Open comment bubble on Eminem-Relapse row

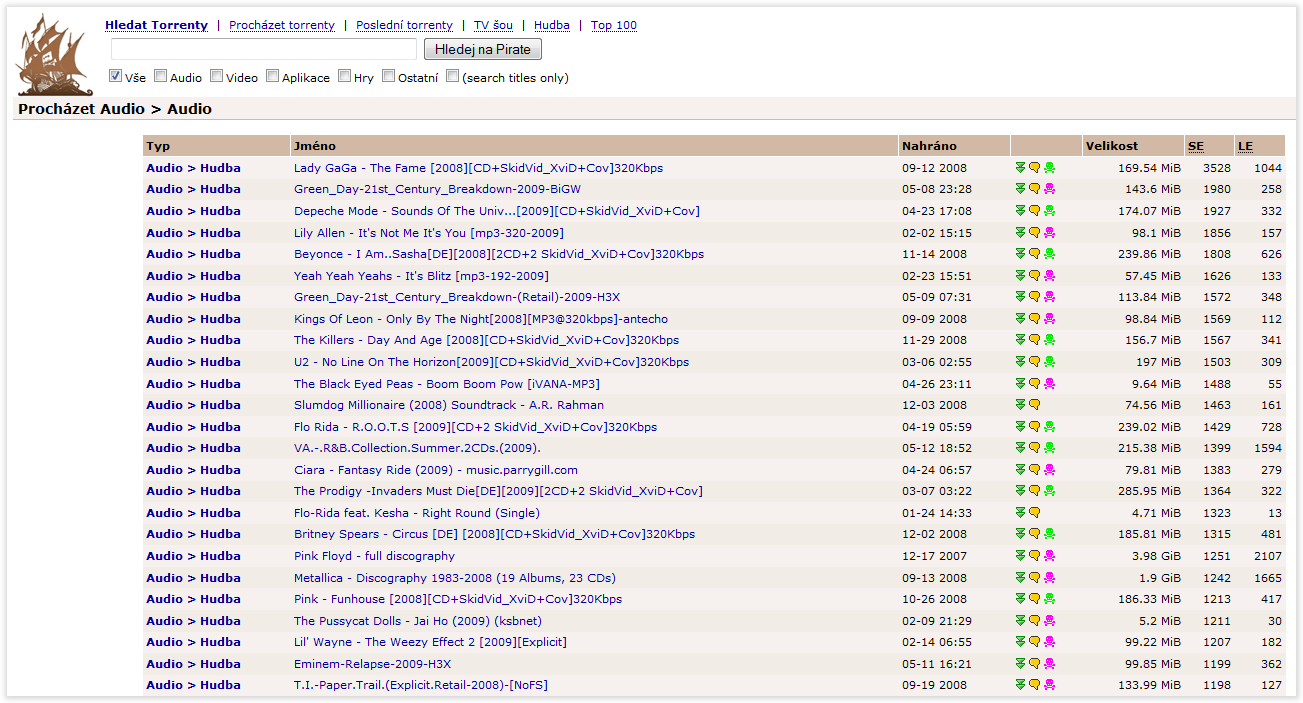click(1035, 664)
